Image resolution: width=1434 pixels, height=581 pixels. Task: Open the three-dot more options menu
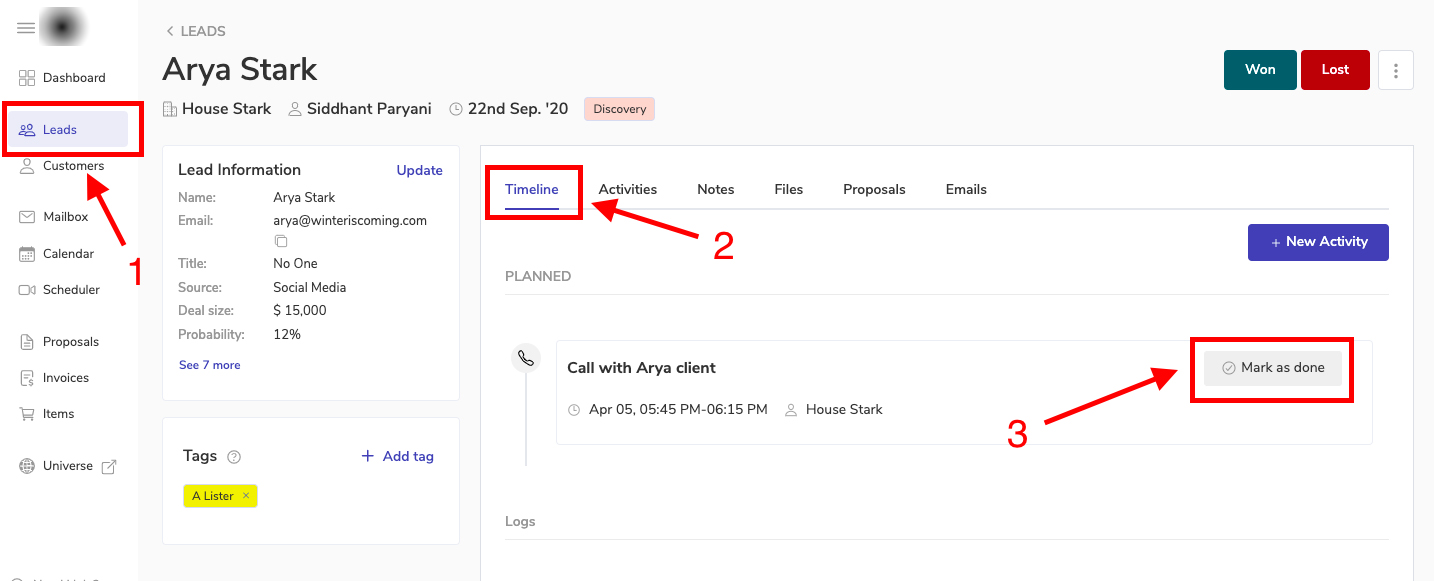coord(1395,70)
